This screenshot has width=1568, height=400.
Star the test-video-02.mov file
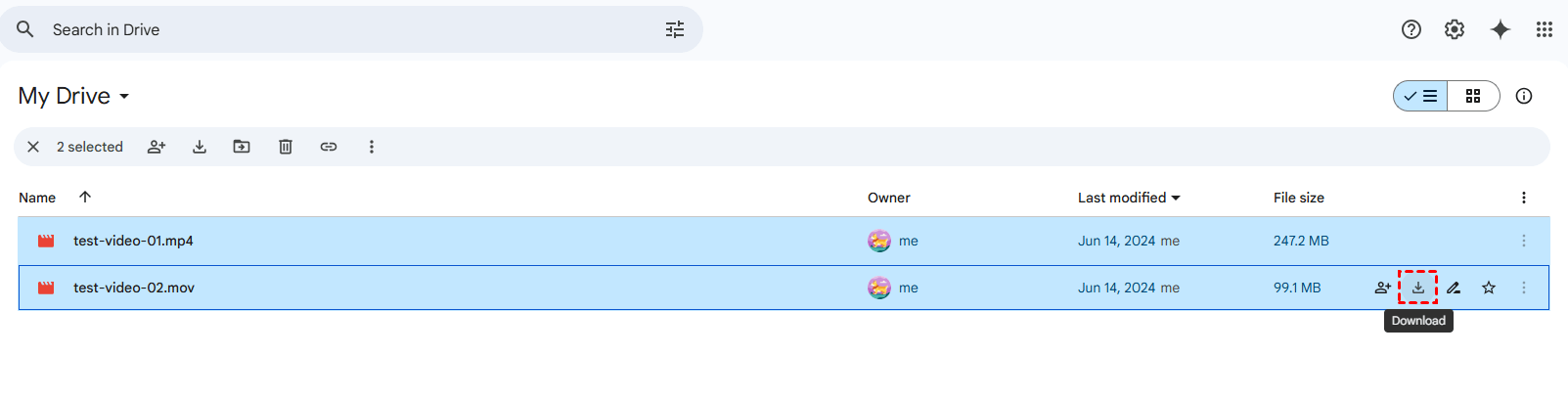[x=1489, y=288]
